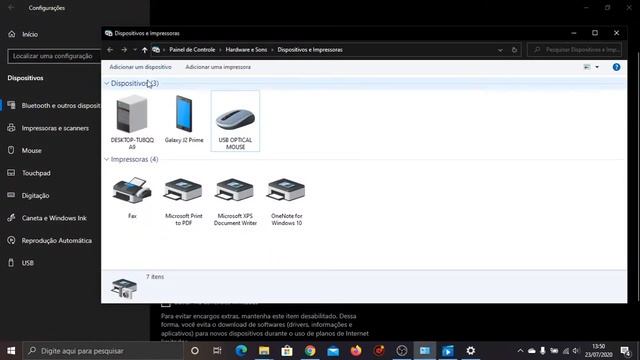Click the Dispositivos e Impressoras breadcrumb

coord(310,50)
